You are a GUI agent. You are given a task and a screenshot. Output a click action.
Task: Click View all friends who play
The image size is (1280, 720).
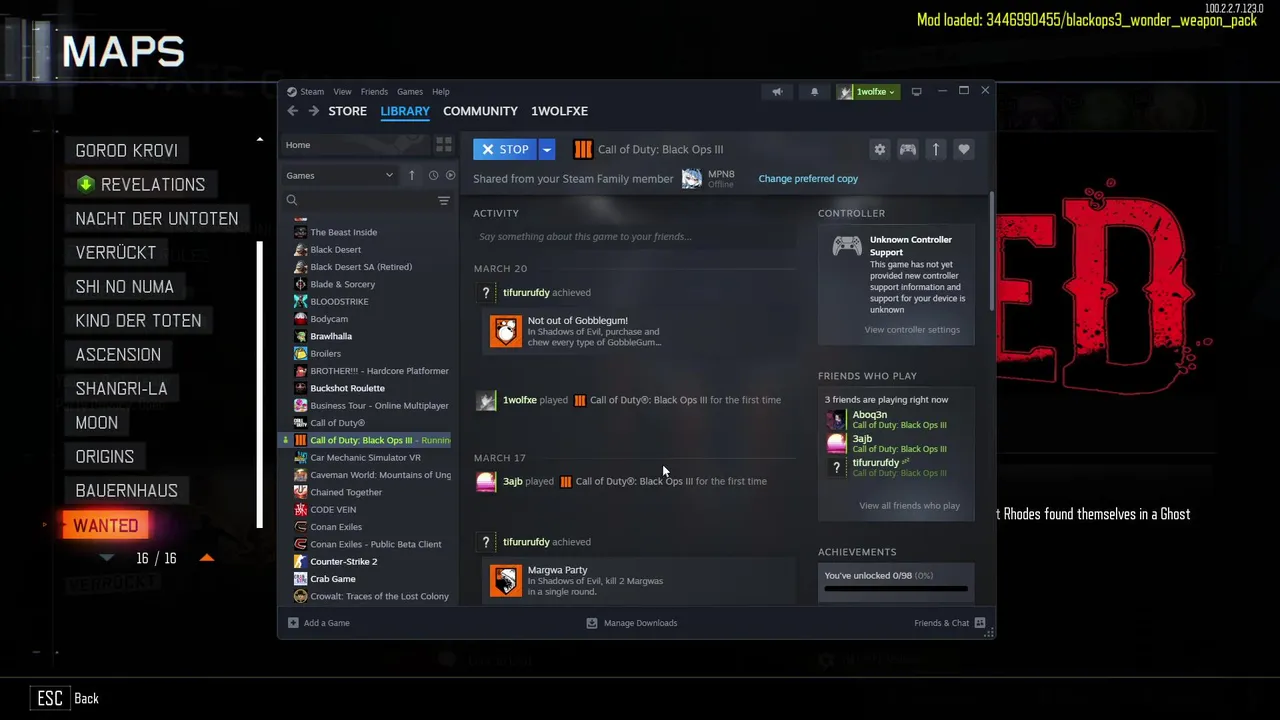coord(909,506)
